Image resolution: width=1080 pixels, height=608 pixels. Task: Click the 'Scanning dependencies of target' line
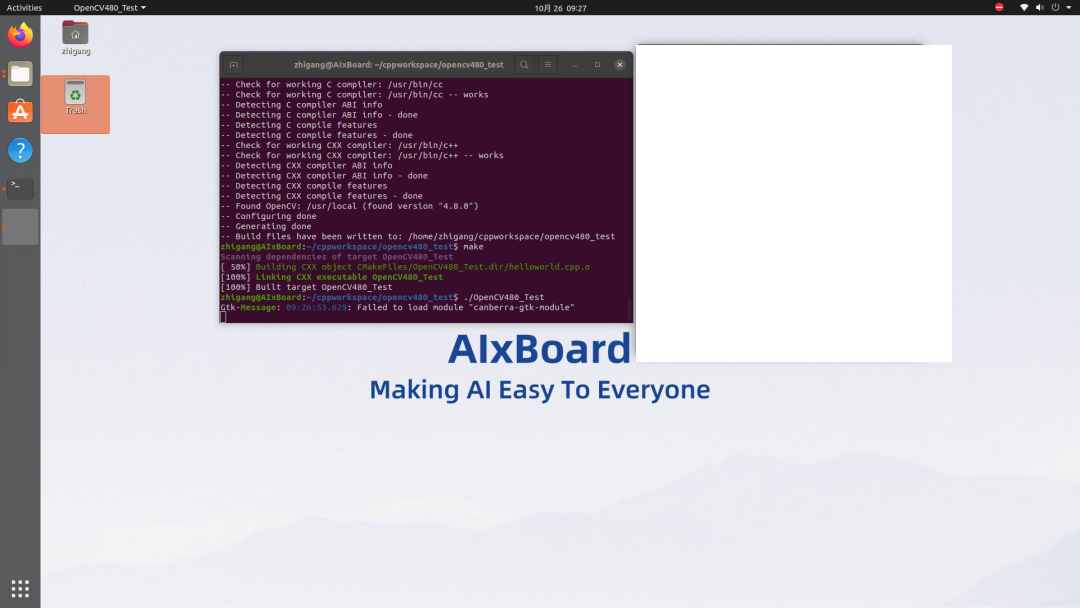[337, 257]
